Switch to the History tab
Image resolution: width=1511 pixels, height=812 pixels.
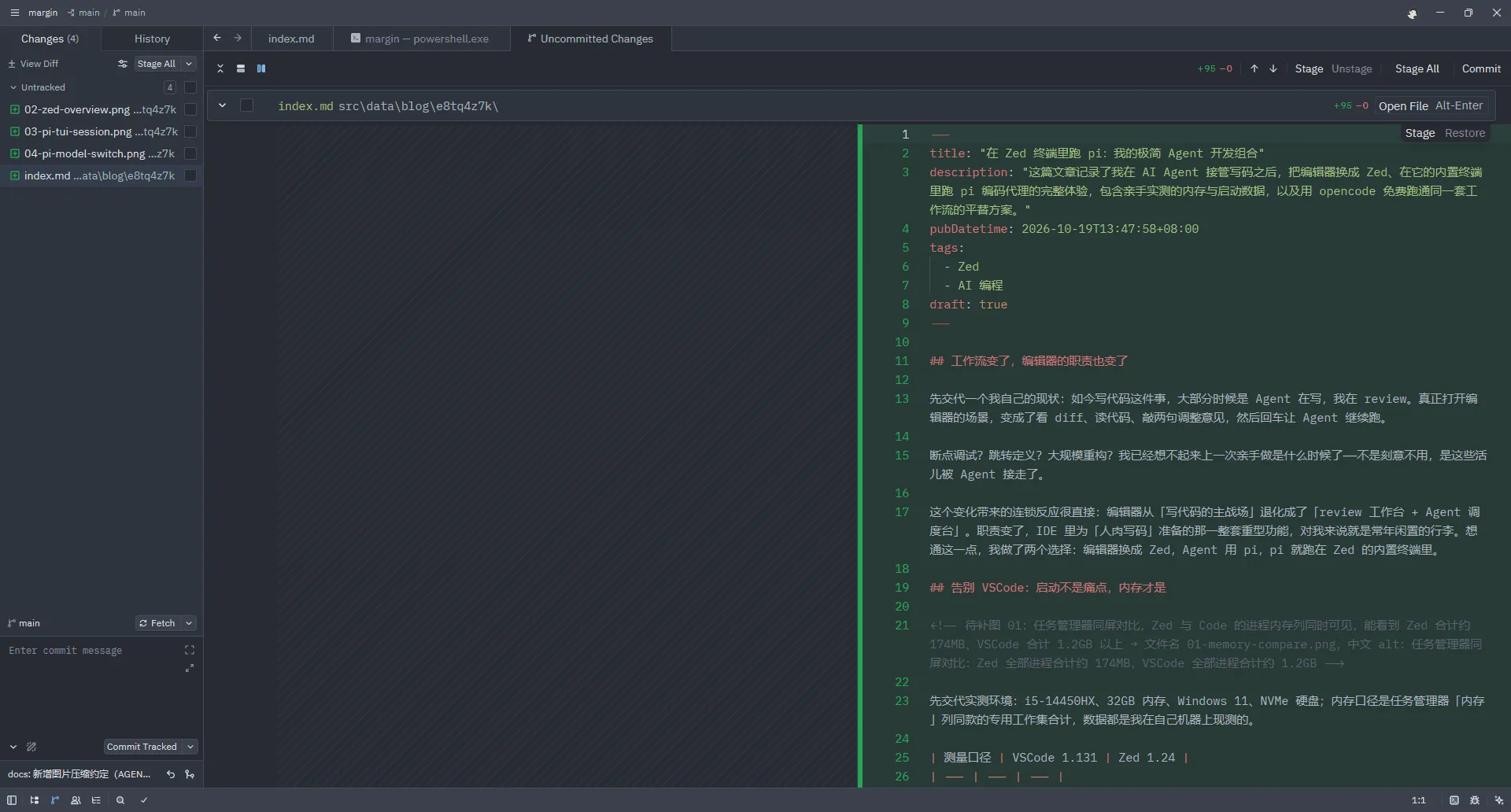152,39
